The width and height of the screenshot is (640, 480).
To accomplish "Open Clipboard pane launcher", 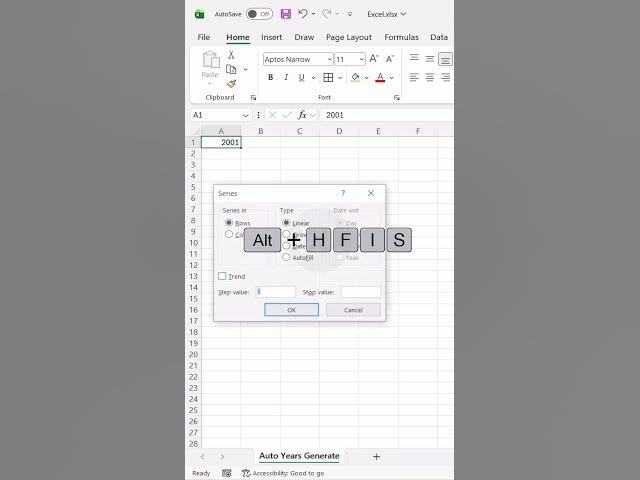I will click(253, 98).
